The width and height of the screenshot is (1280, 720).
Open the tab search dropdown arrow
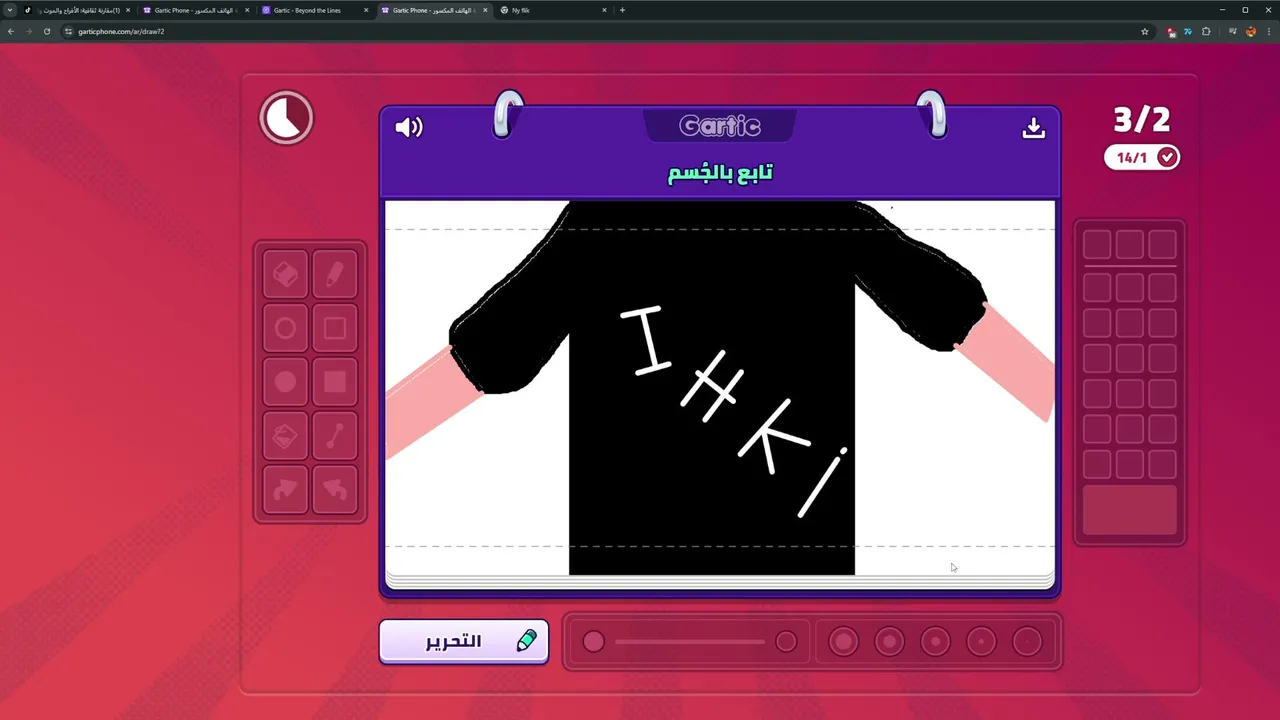pos(10,10)
